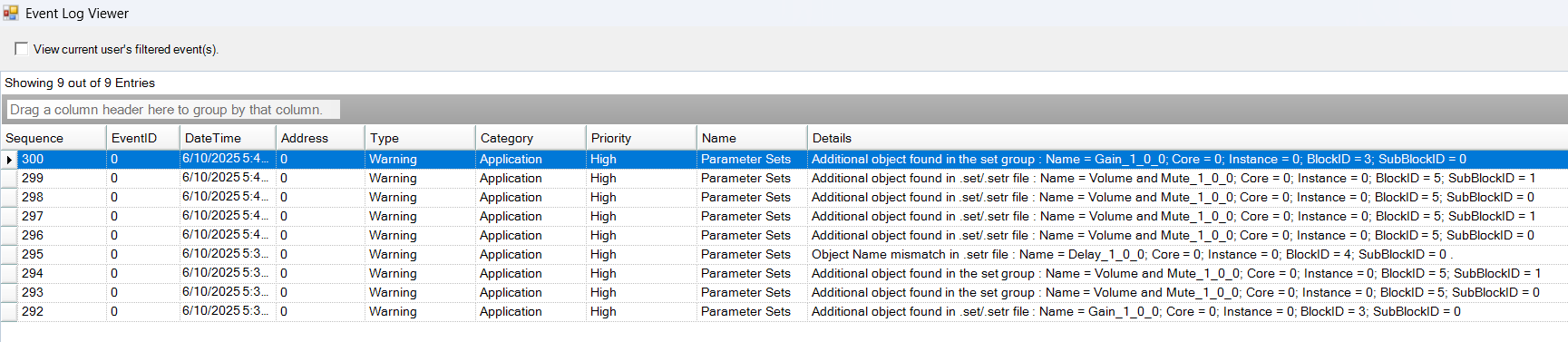This screenshot has height=342, width=1568.
Task: Sort by the EventID column header
Action: (x=142, y=138)
